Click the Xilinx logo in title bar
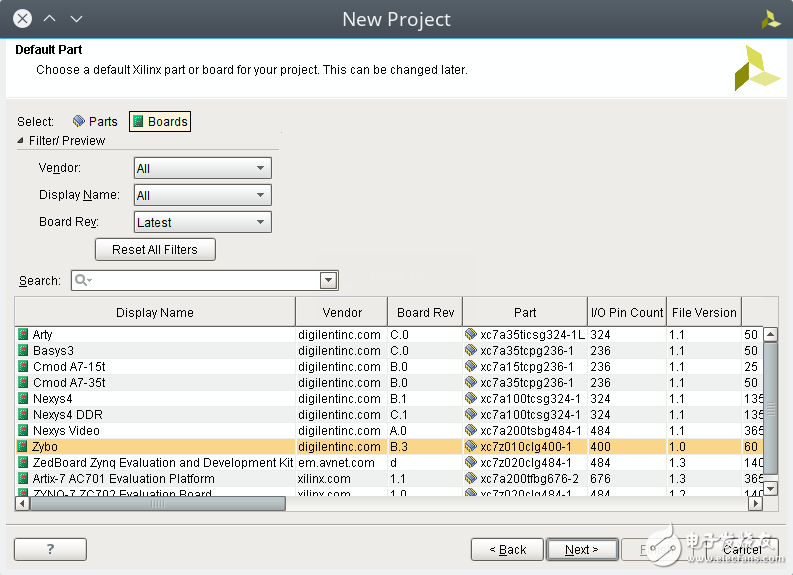The height and width of the screenshot is (575, 793). pos(770,19)
